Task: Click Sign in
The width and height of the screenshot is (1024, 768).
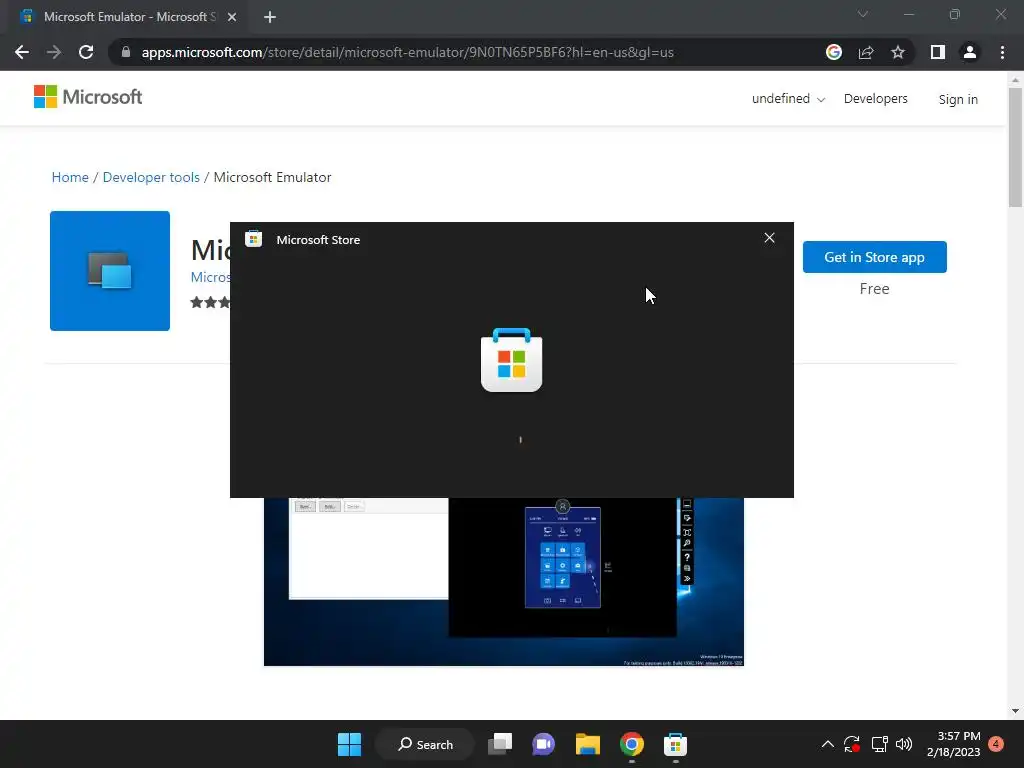Action: (958, 99)
